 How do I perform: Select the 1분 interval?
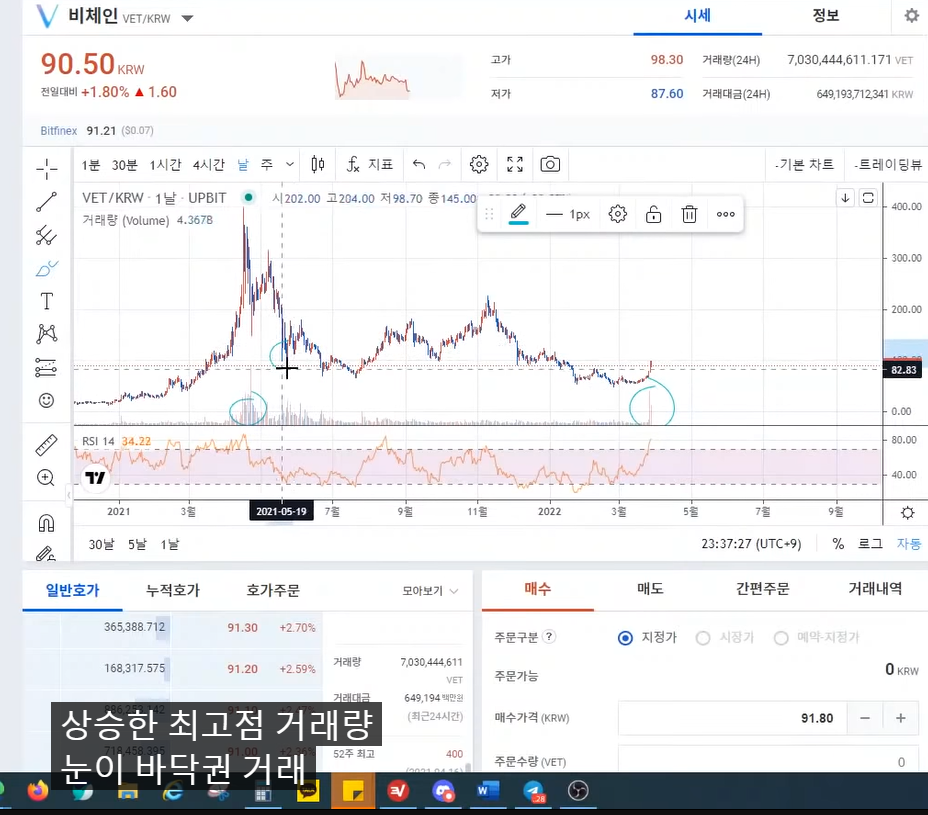point(91,165)
